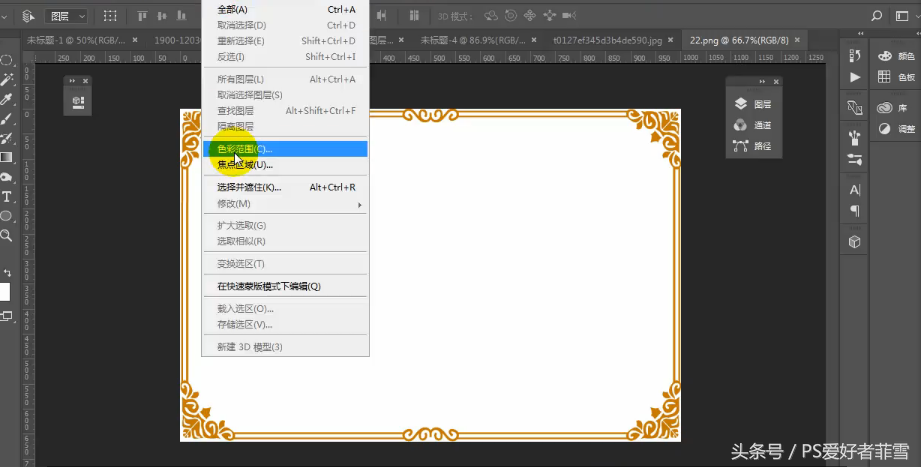This screenshot has height=467, width=921.
Task: Expand the 修改(M) submenu
Action: click(x=290, y=204)
